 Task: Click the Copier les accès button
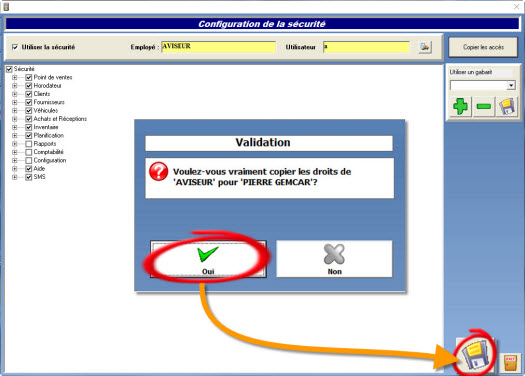(483, 47)
